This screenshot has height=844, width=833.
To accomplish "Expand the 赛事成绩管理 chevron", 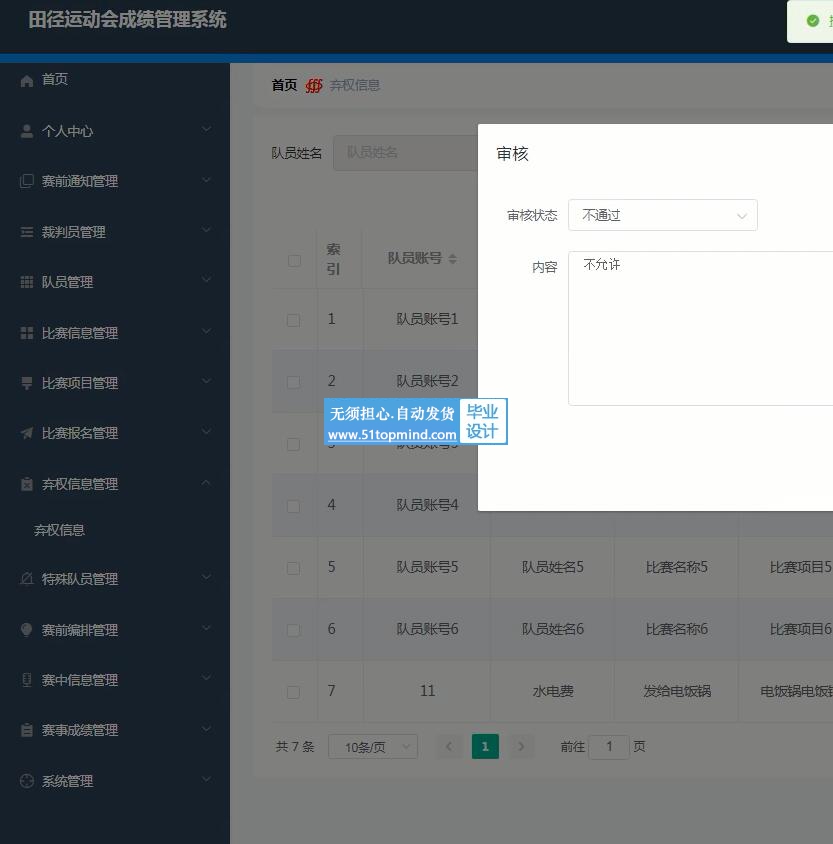I will pos(206,729).
